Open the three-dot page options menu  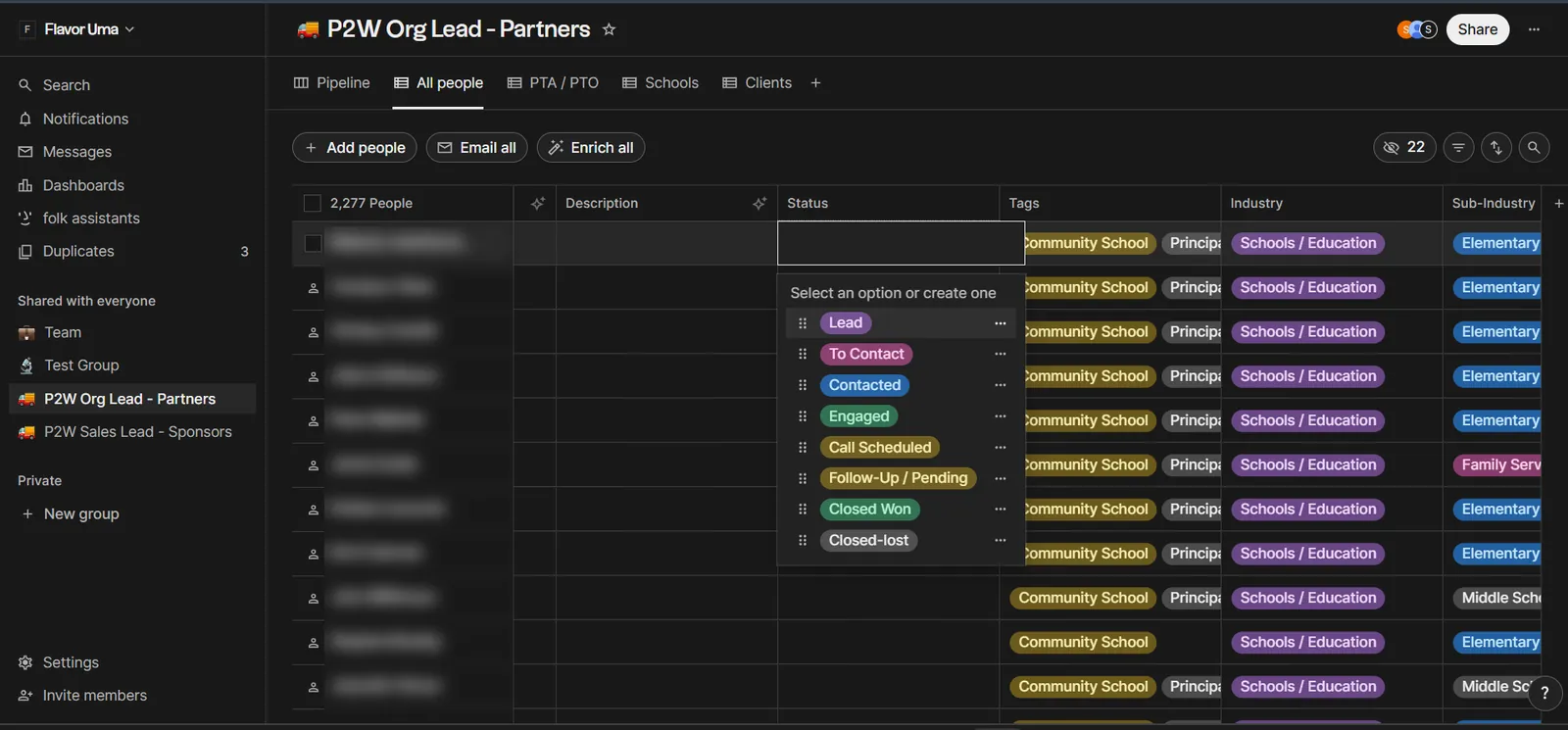coord(1534,29)
